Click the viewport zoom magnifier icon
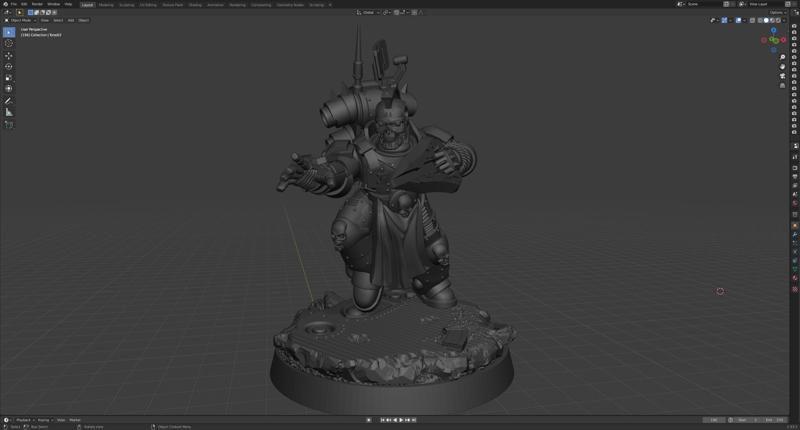The image size is (800, 430). [x=782, y=57]
